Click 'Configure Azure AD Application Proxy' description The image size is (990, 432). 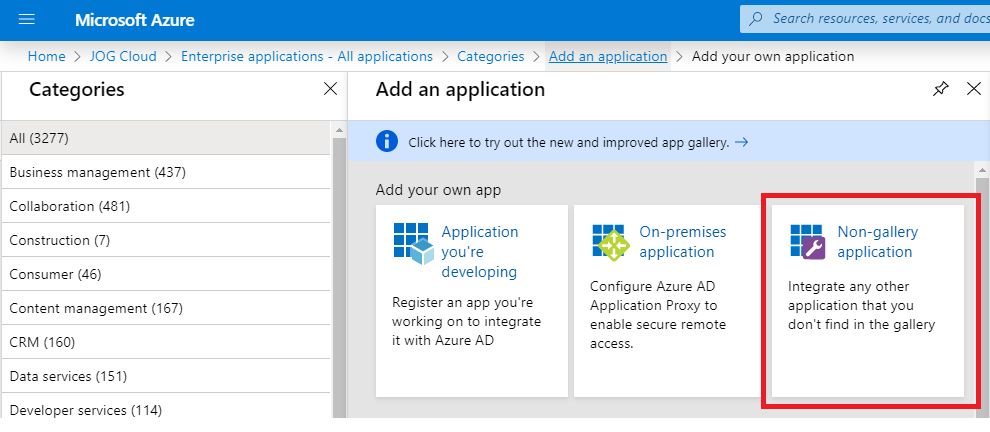658,315
